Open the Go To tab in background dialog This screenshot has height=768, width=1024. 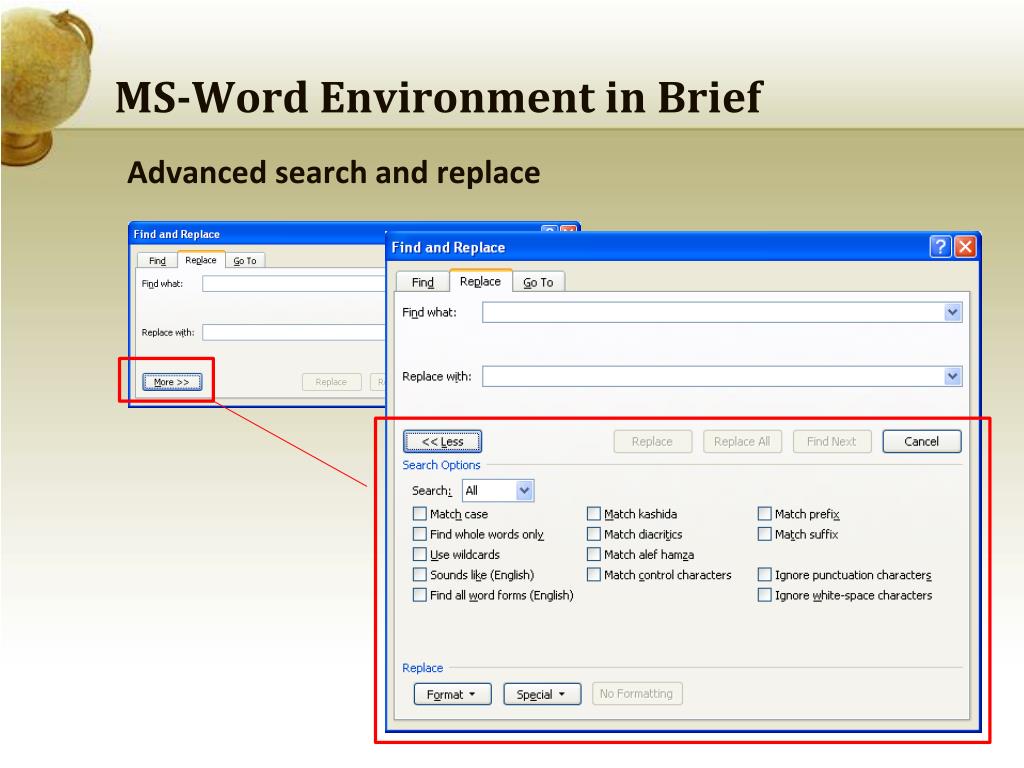(245, 261)
